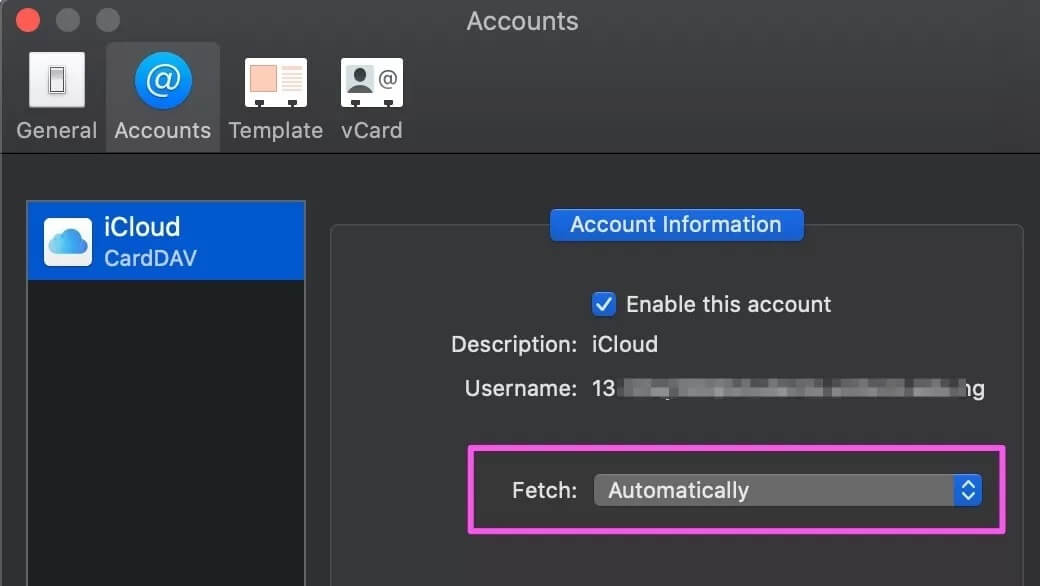Viewport: 1040px width, 586px height.
Task: Open the General preferences pane
Action: click(56, 97)
